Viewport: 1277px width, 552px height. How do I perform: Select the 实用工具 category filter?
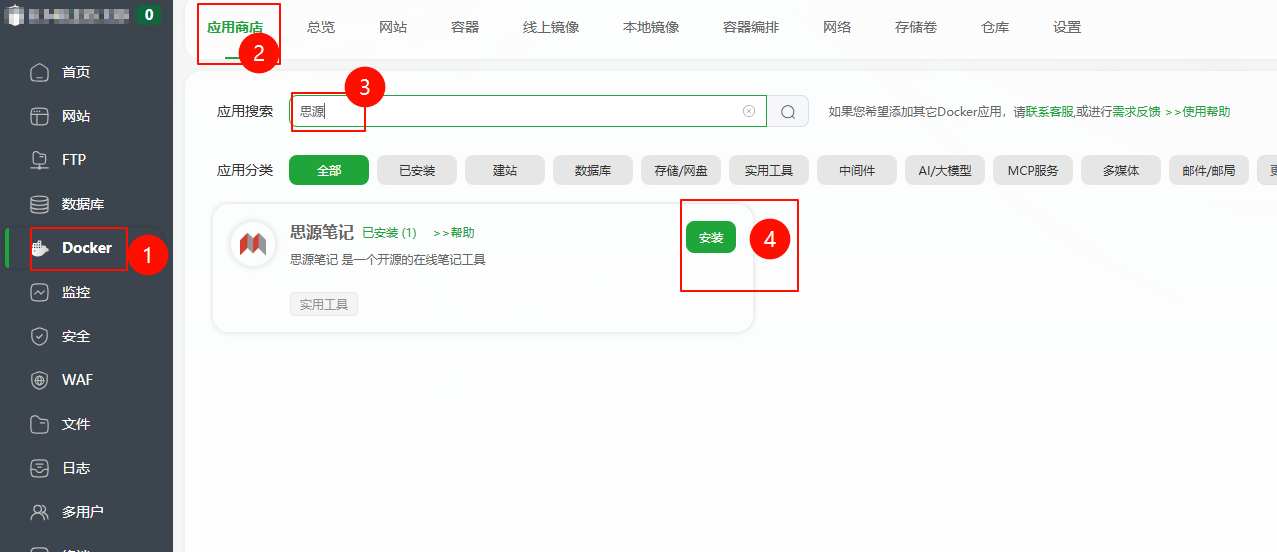pos(769,170)
